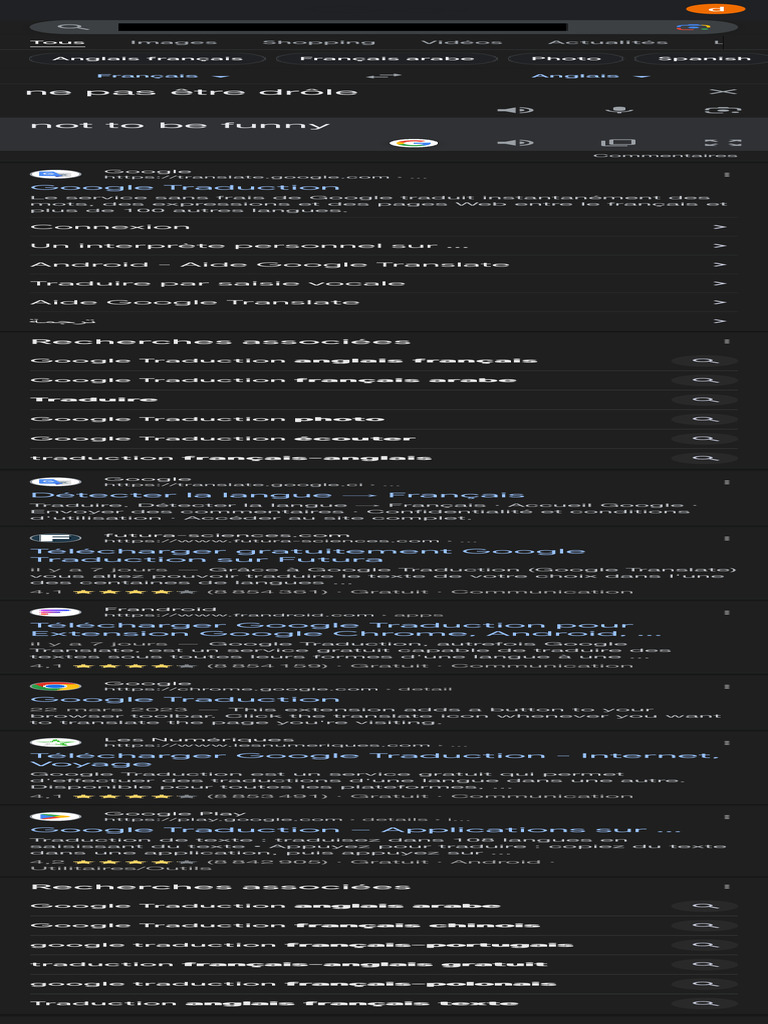
Task: Select the 'Photo' chip
Action: click(566, 59)
